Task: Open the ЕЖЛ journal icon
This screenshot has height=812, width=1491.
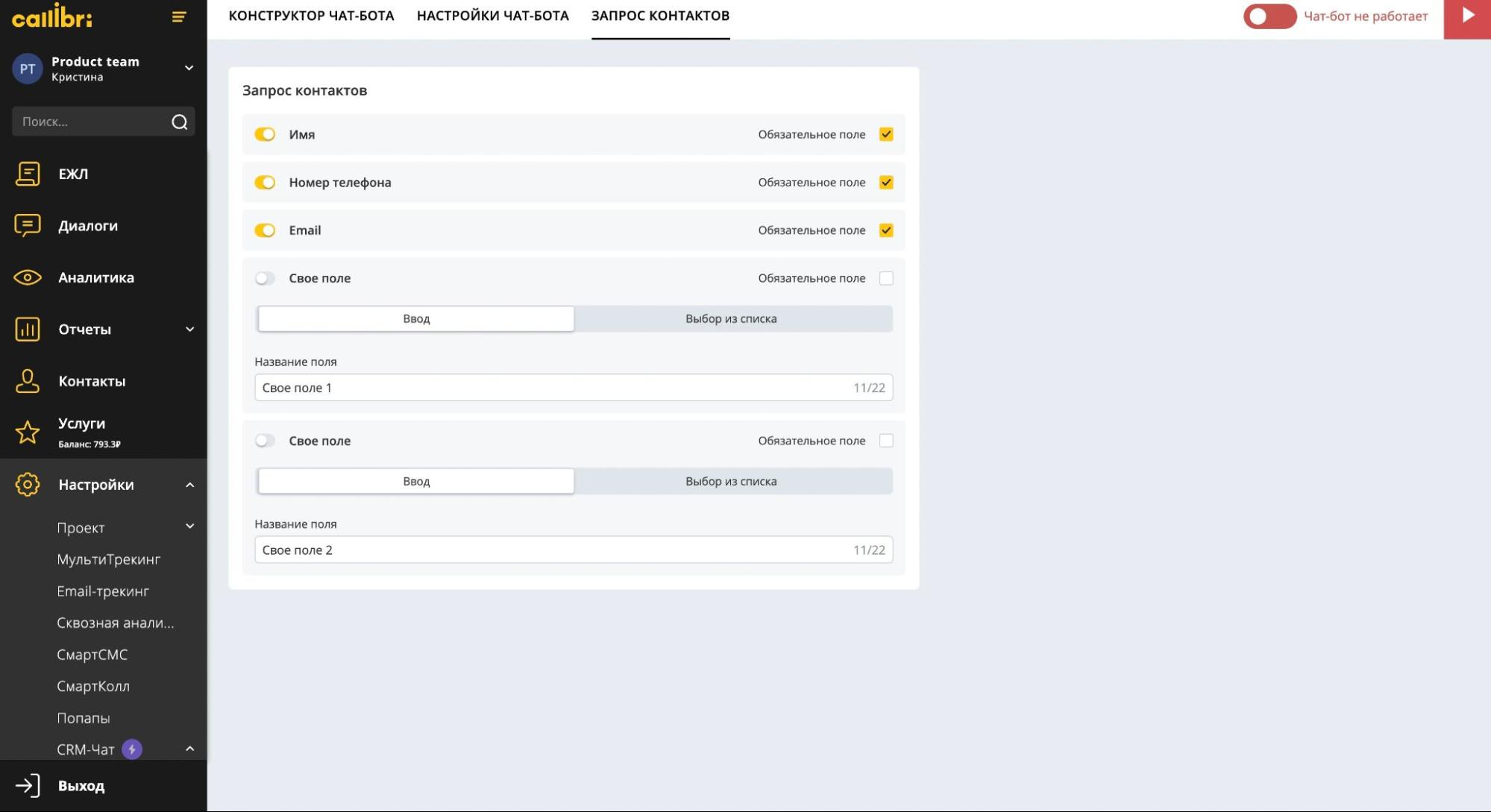Action: [x=28, y=174]
